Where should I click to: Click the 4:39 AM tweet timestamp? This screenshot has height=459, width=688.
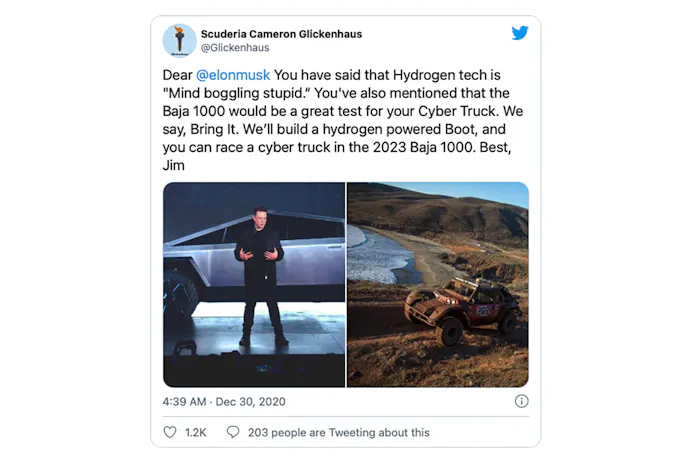184,402
